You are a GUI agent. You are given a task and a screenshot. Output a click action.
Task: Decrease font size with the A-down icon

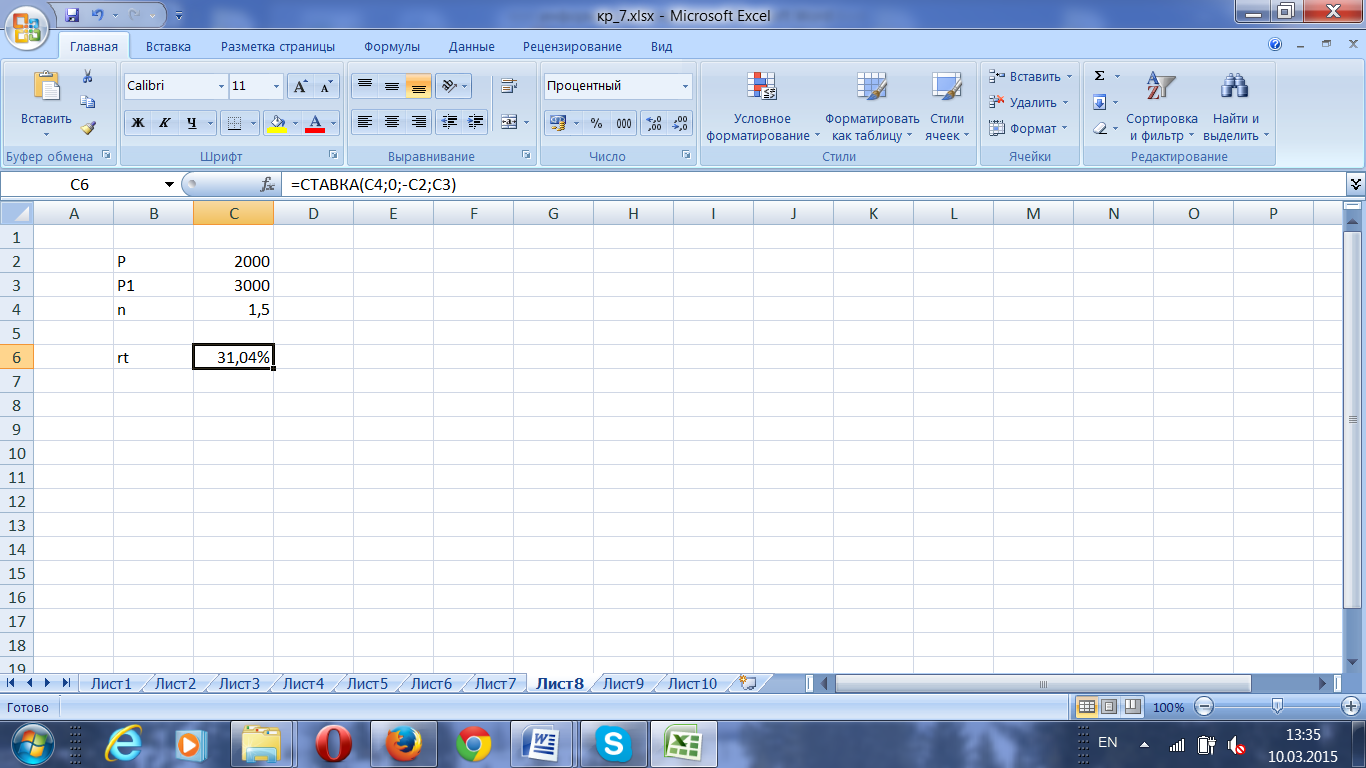[x=327, y=87]
